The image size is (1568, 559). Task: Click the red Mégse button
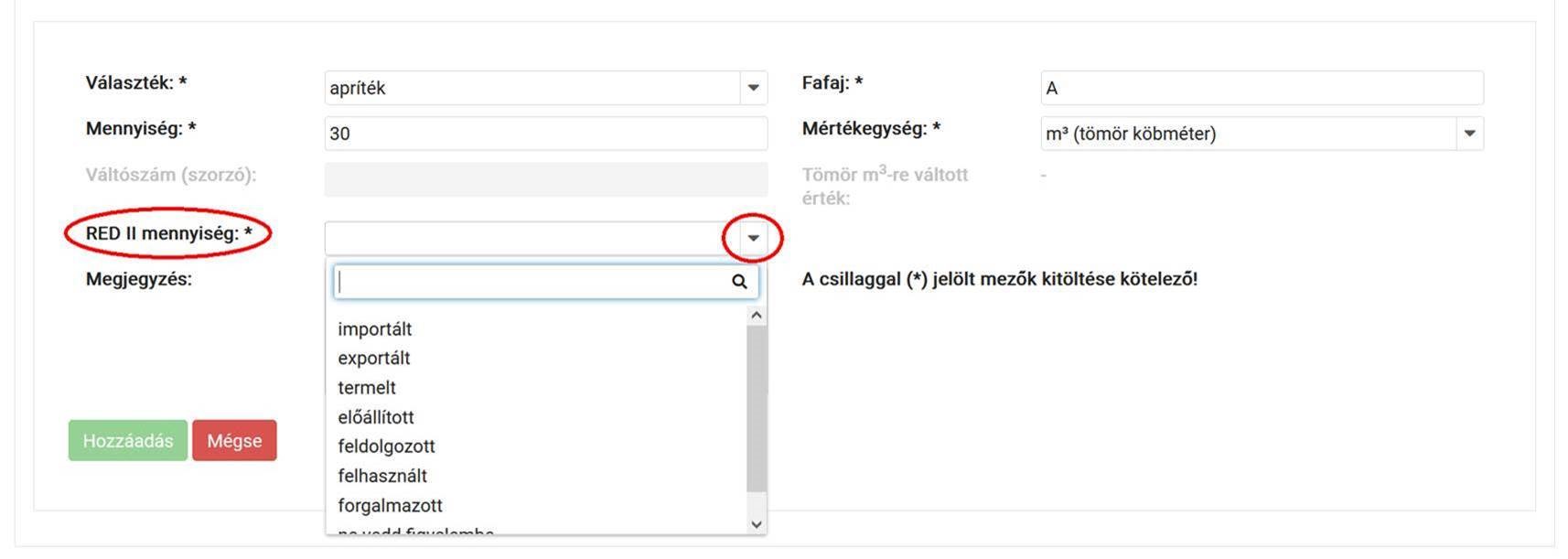[234, 441]
